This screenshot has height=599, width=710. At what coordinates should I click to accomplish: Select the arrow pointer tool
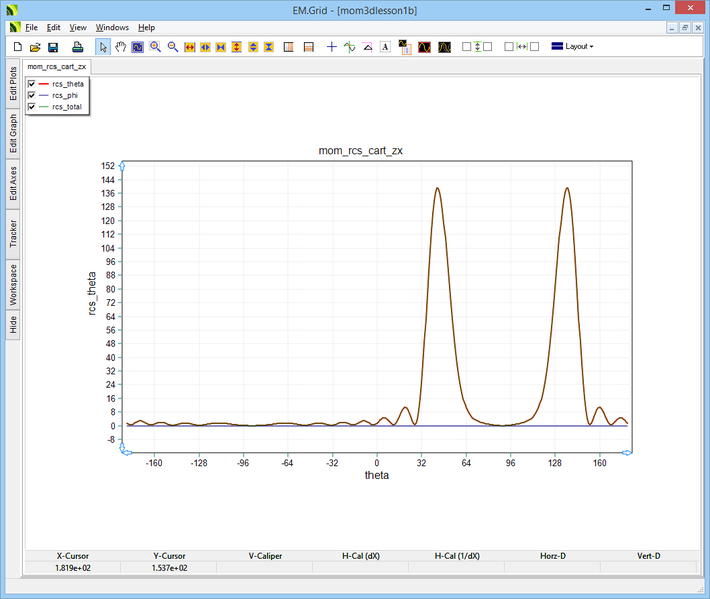click(x=103, y=47)
